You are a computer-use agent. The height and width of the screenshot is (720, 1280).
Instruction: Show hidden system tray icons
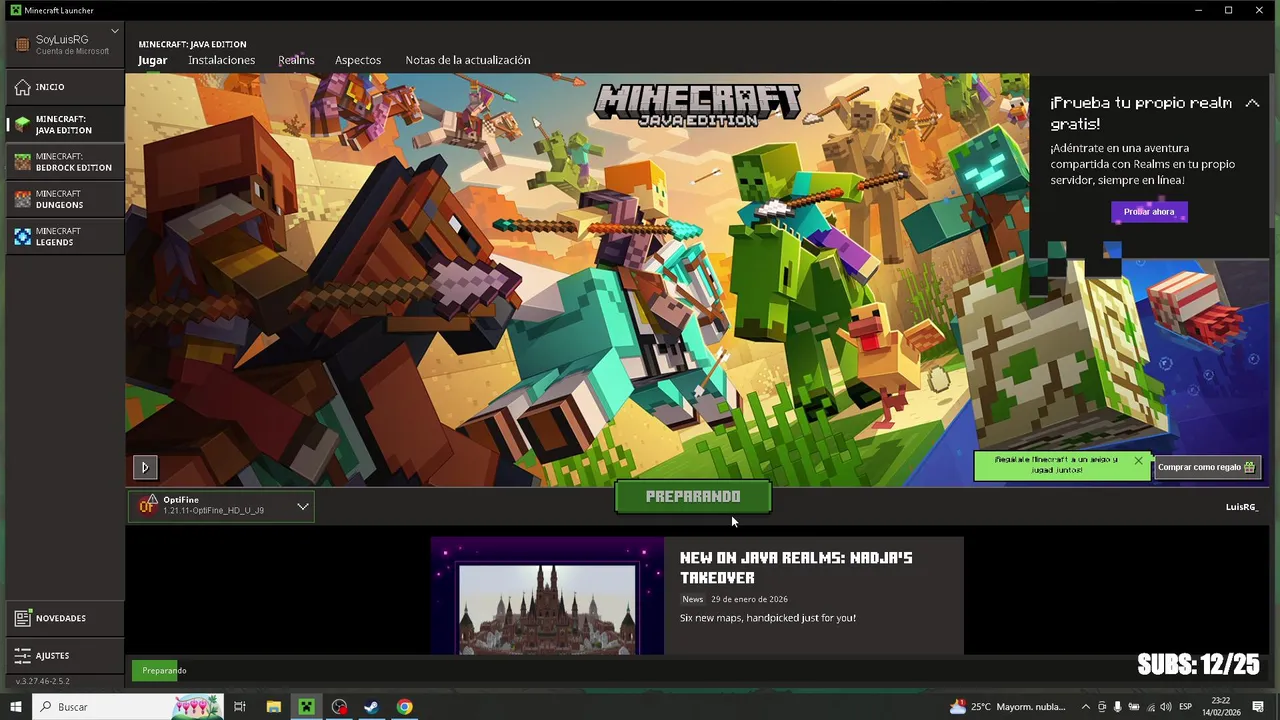pyautogui.click(x=1086, y=707)
